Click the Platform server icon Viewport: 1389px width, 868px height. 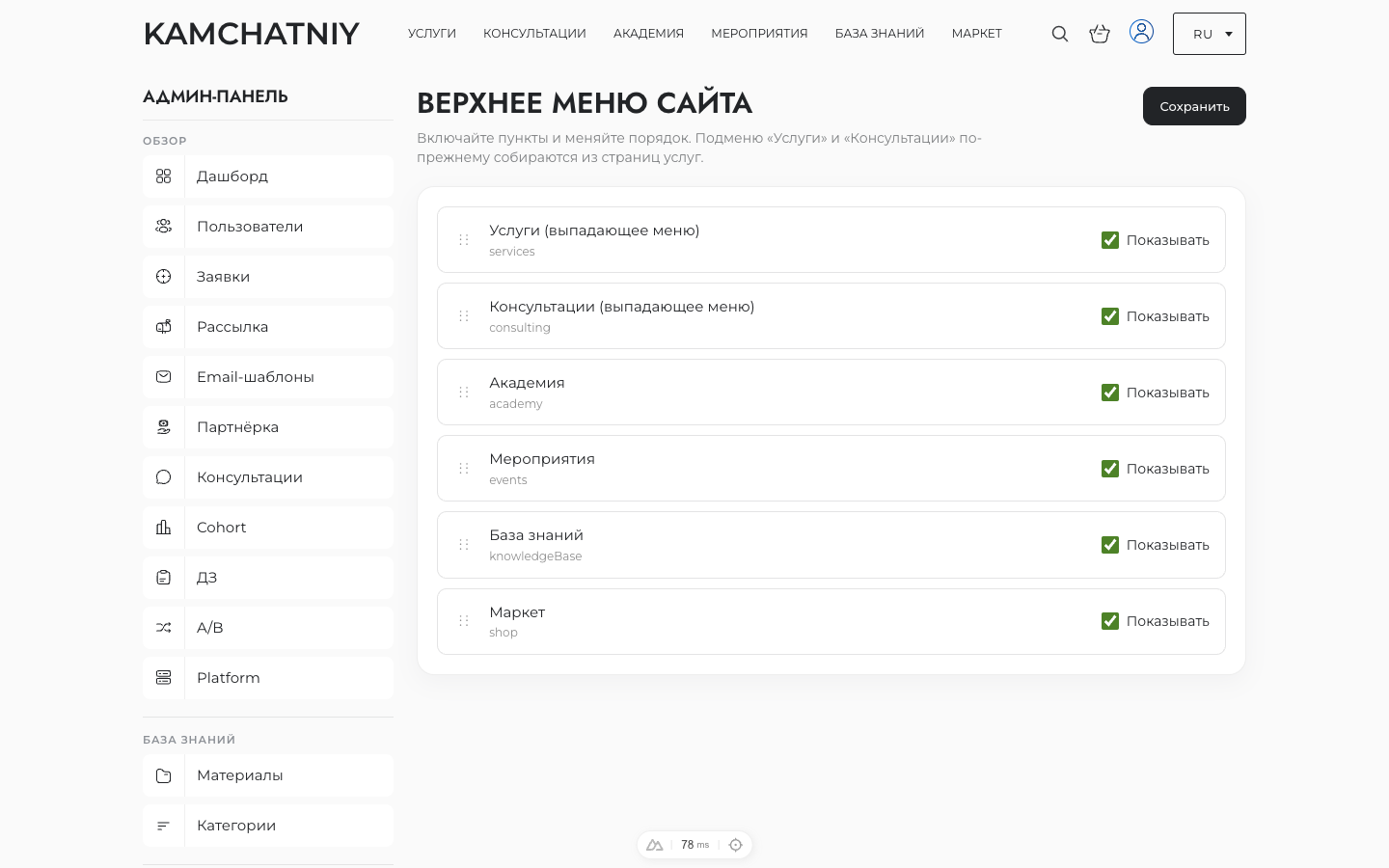[x=164, y=678]
